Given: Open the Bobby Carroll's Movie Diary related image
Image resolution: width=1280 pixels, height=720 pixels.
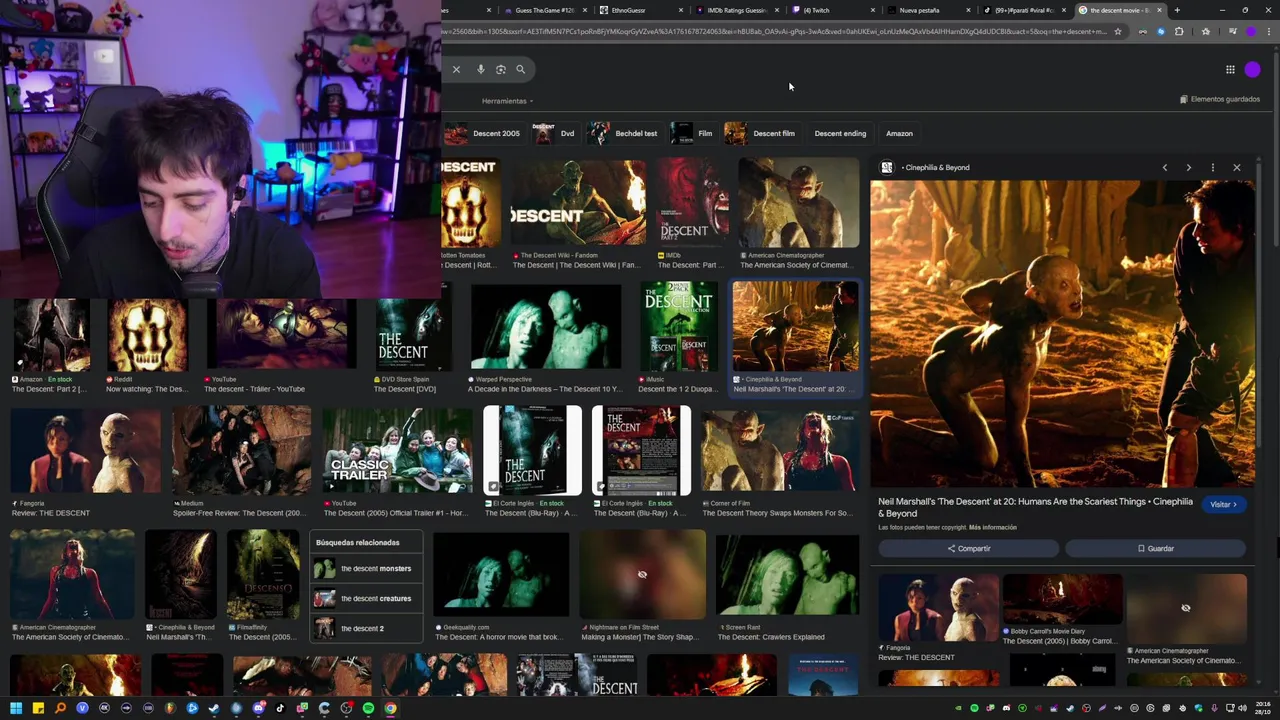Looking at the screenshot, I should 1062,599.
